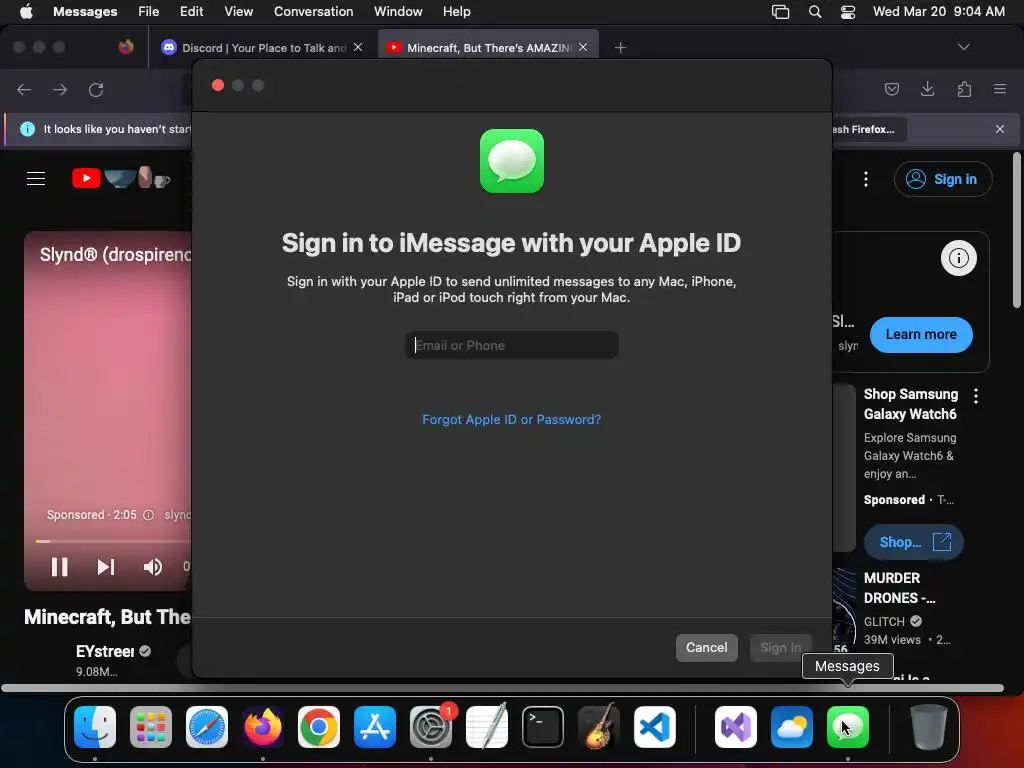Screen dimensions: 1024x768
Task: Open the View menu
Action: (x=238, y=11)
